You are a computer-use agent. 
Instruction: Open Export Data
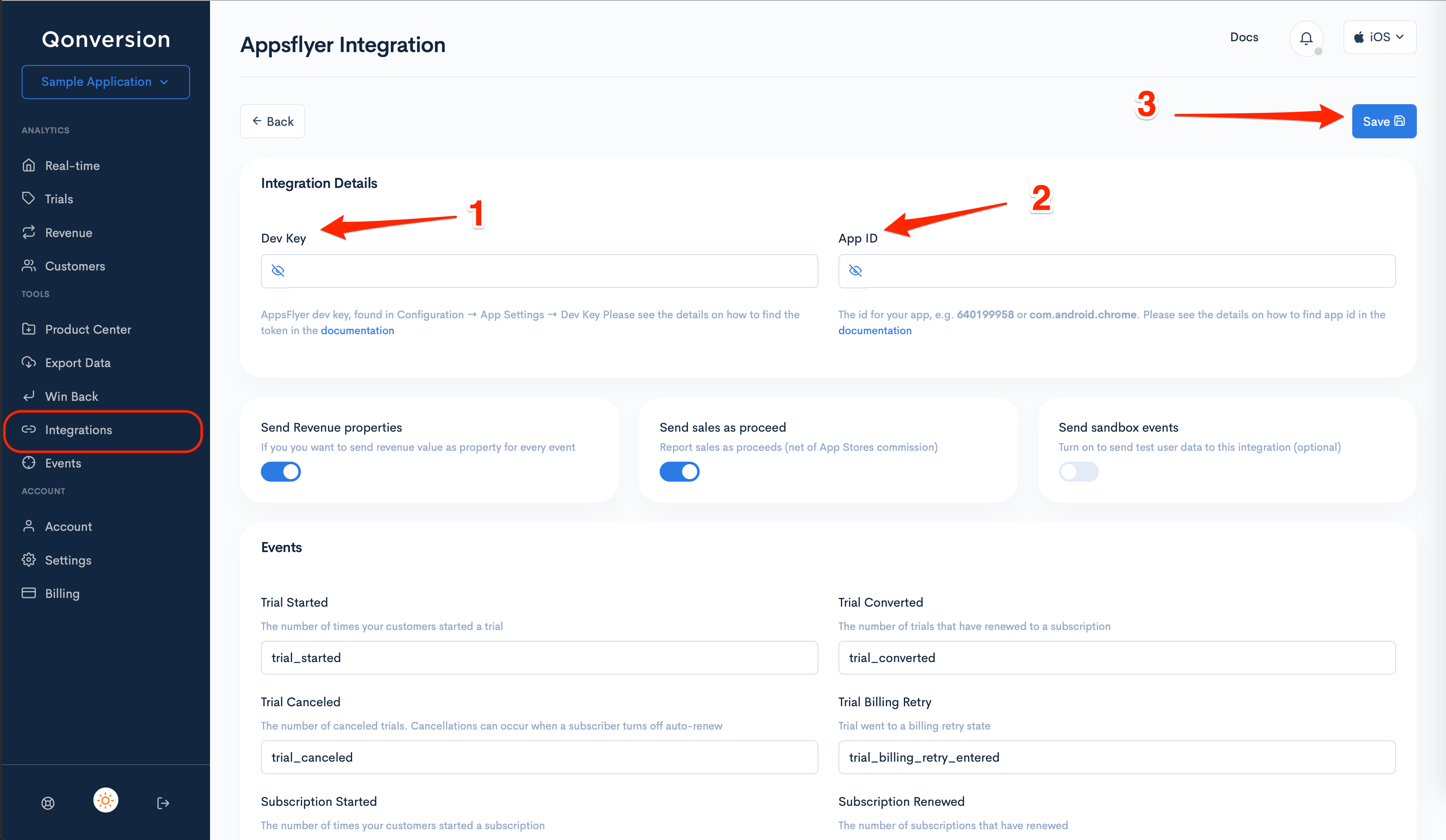(x=78, y=362)
